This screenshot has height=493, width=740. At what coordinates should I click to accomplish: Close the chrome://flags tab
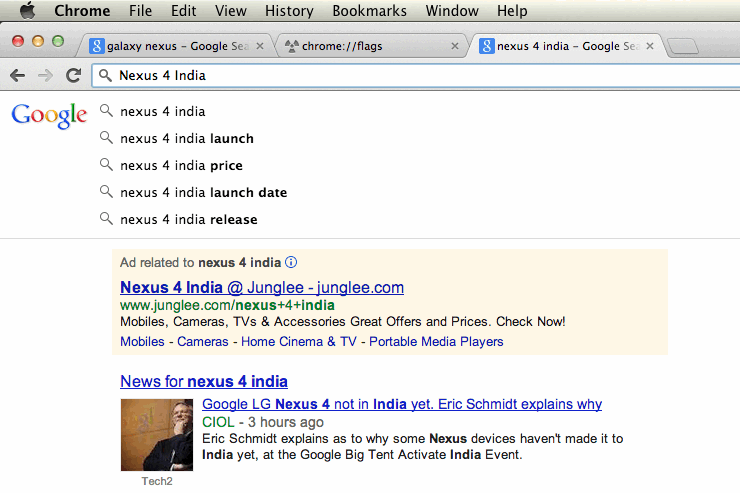click(455, 46)
